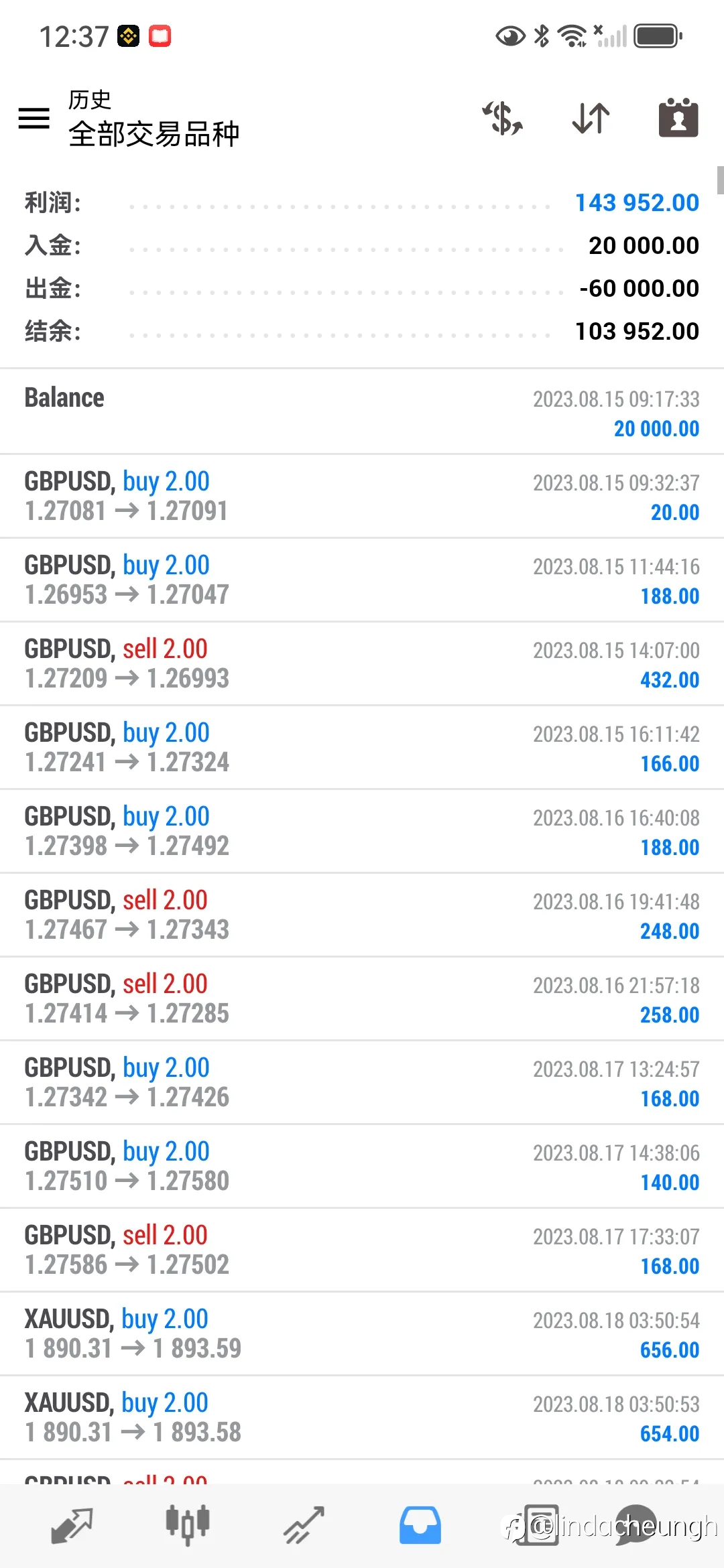This screenshot has height=1568, width=724.
Task: Tap the 历史 title label
Action: tap(90, 100)
